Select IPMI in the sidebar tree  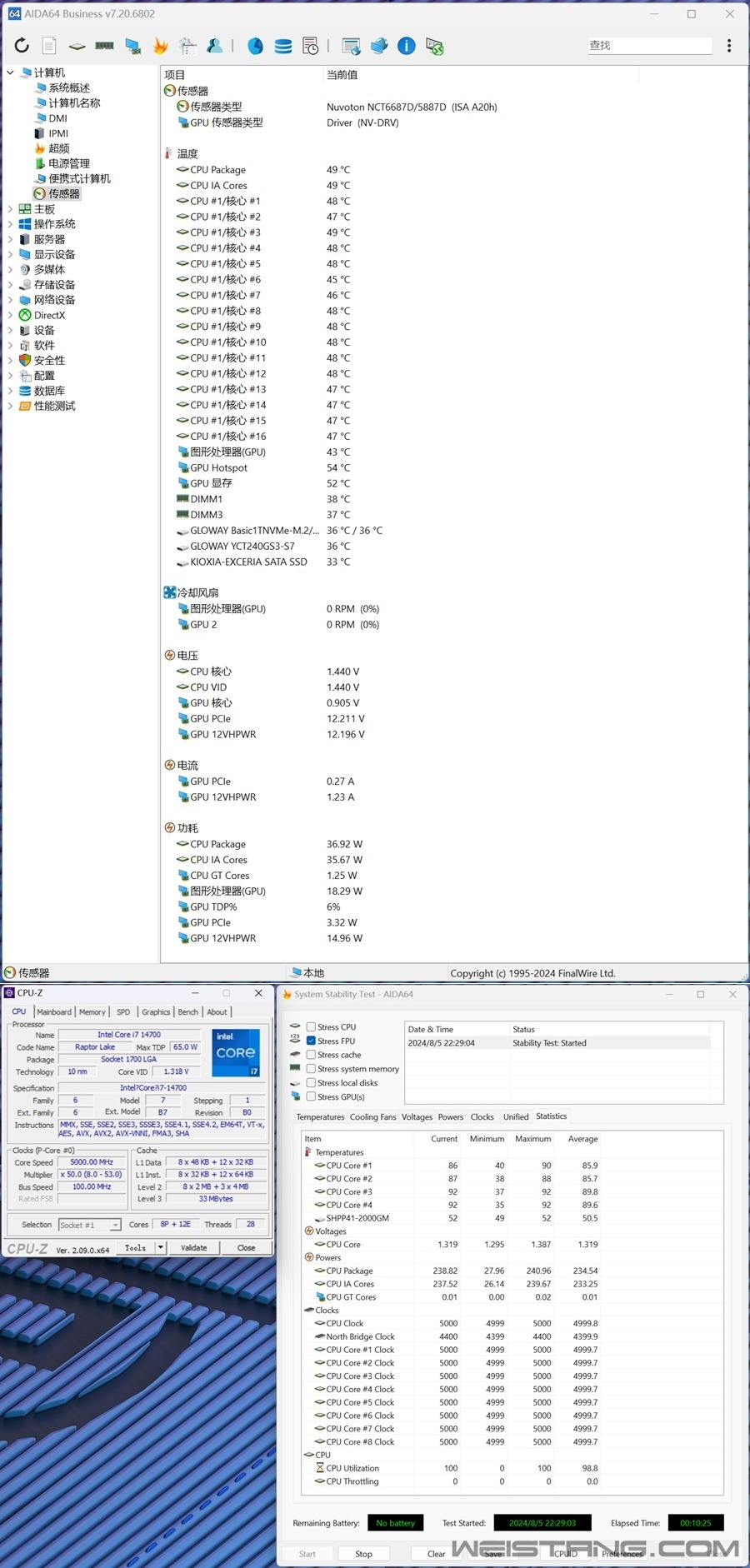58,133
